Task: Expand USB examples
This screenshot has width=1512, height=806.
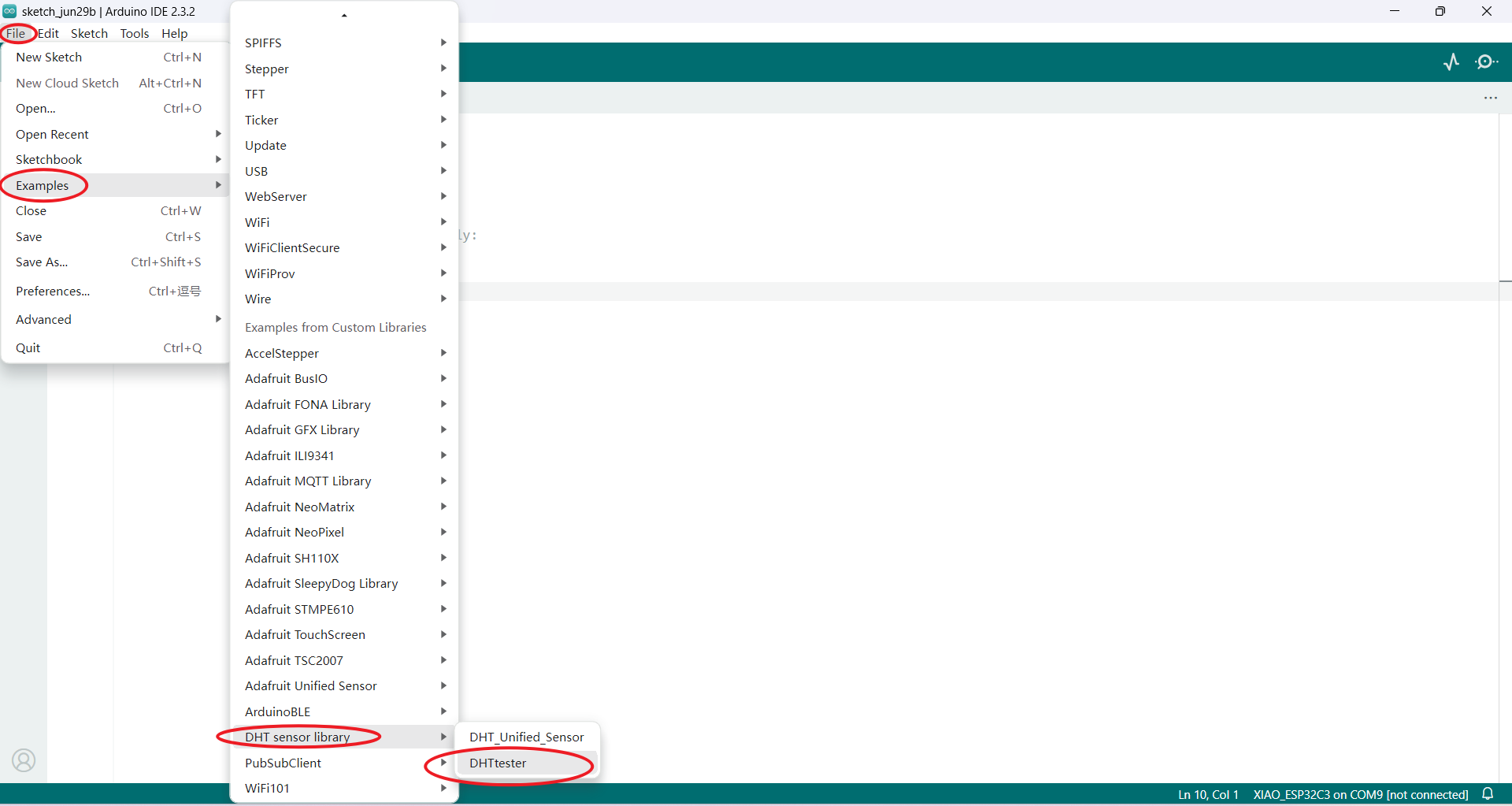Action: coord(344,171)
